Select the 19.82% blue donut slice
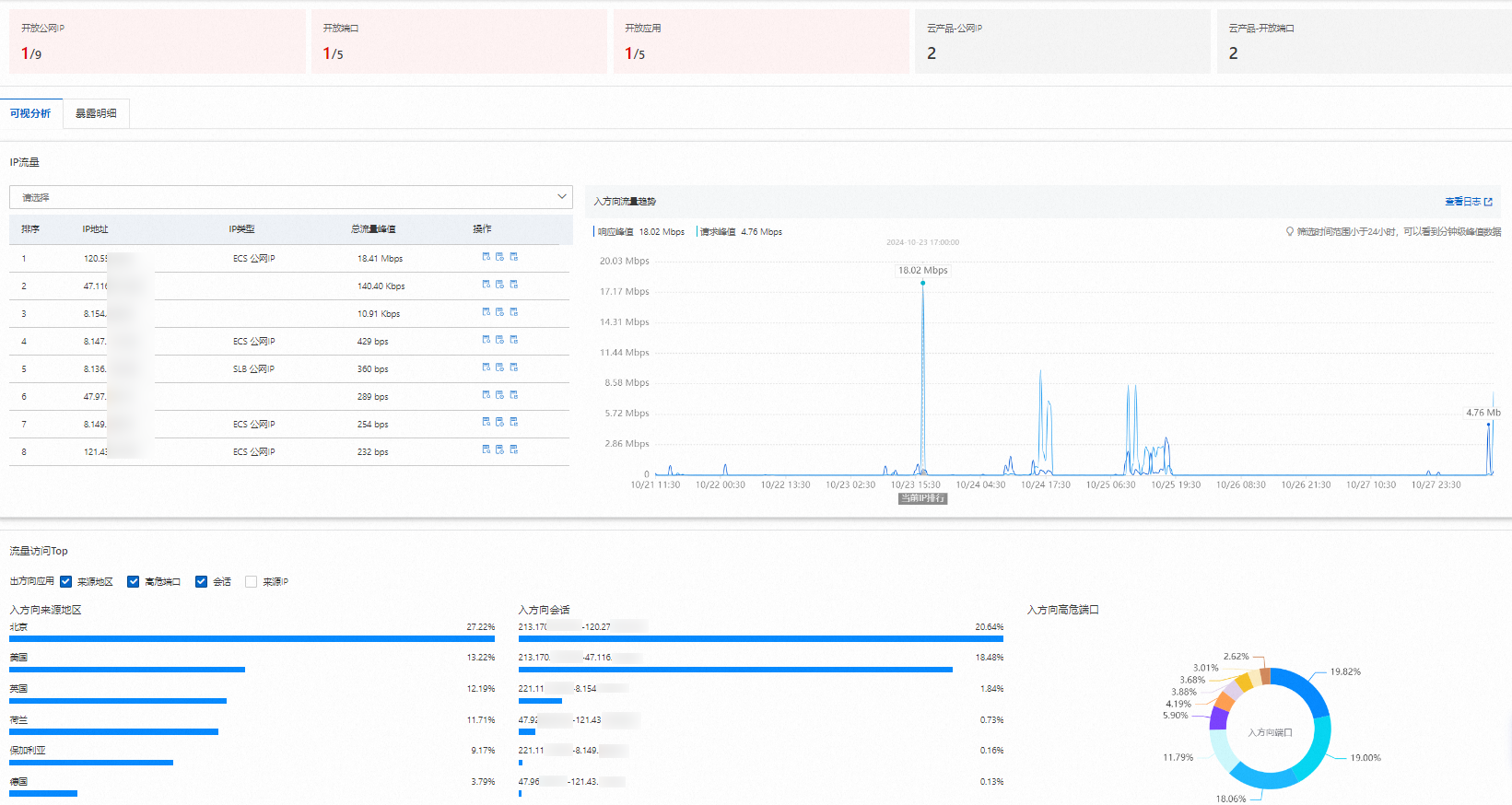 coord(1307,689)
